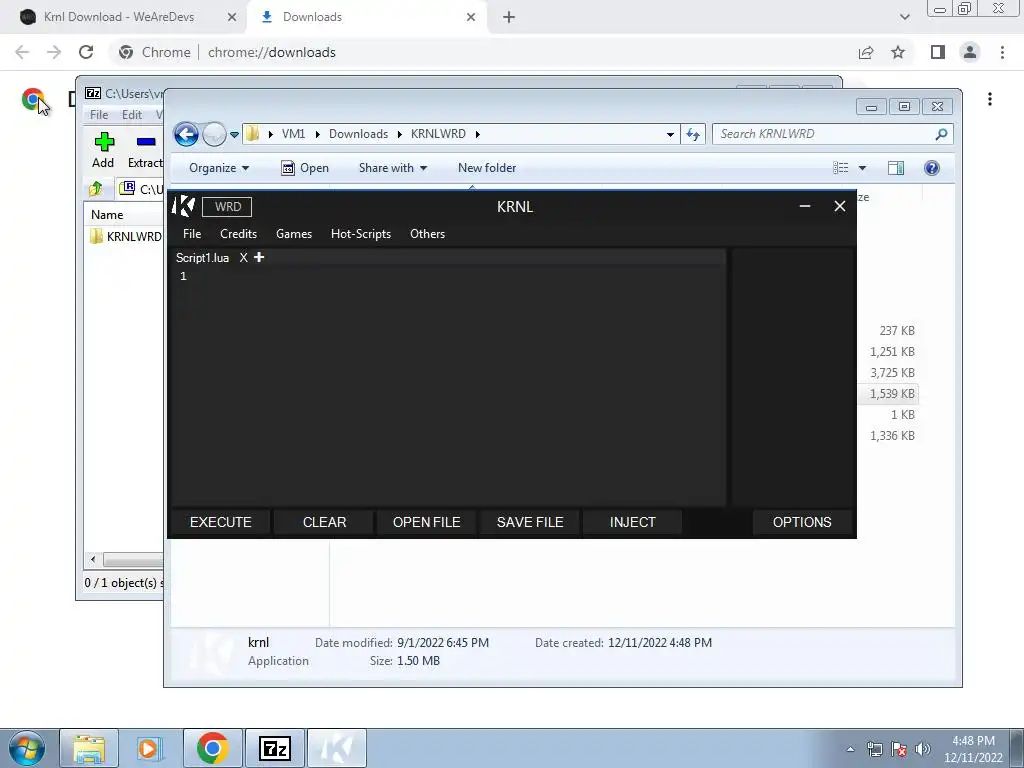The image size is (1024, 768).
Task: Open a new Chrome tab
Action: click(x=509, y=18)
